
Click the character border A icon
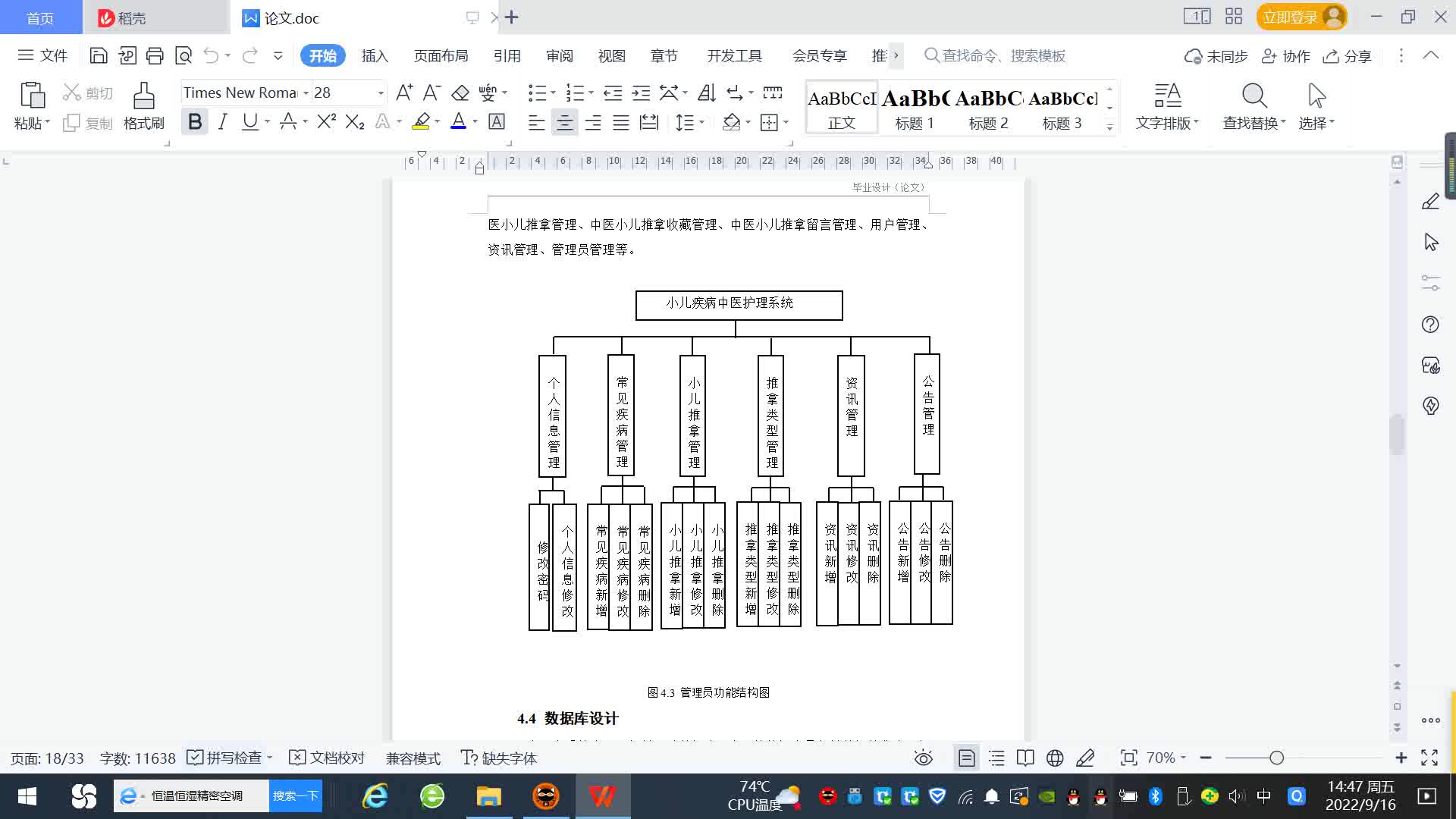(497, 121)
